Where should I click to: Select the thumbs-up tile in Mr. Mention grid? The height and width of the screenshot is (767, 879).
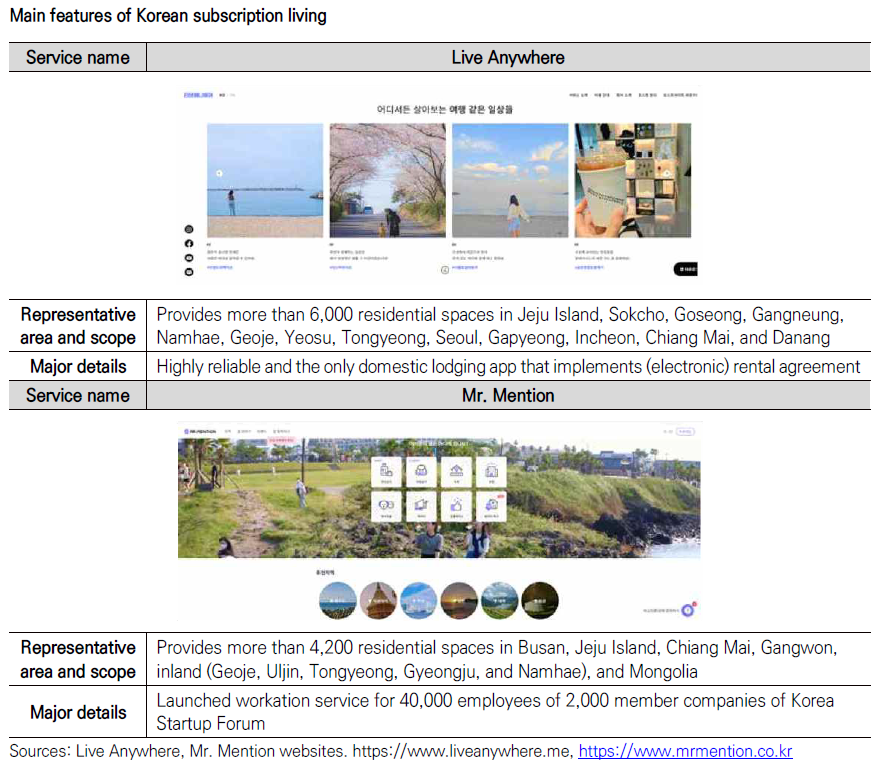(x=456, y=507)
